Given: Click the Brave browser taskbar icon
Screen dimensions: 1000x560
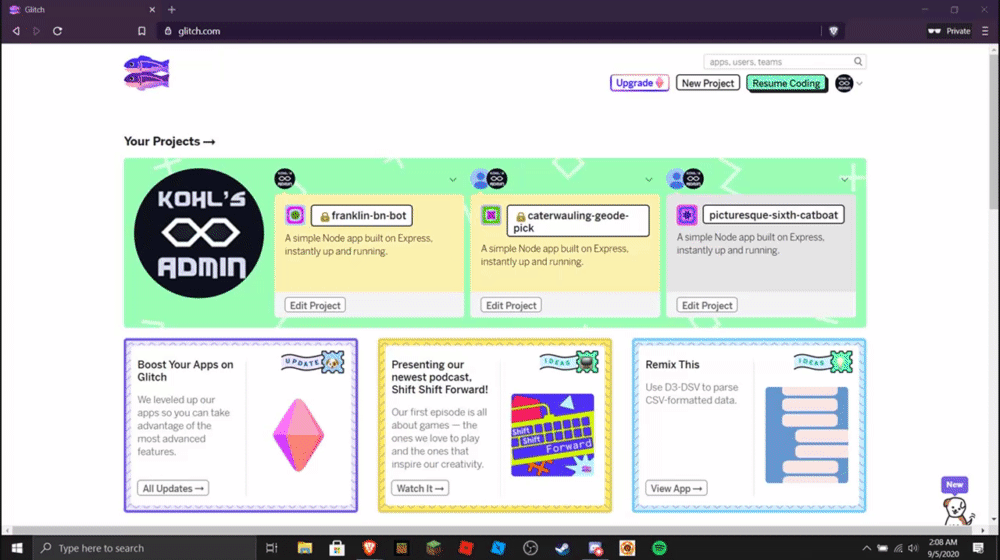Looking at the screenshot, I should [369, 548].
